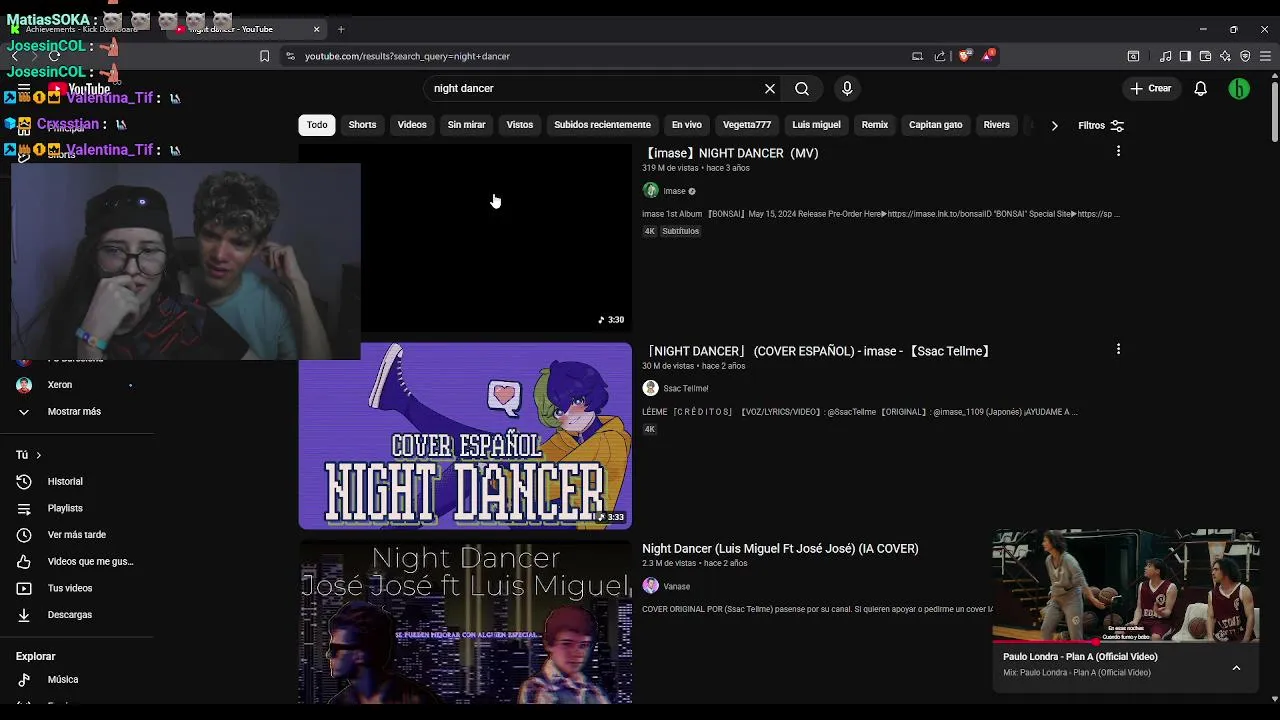Switch to the Achievements - Kick Dashboard tab
The image size is (1280, 720).
coord(81,29)
